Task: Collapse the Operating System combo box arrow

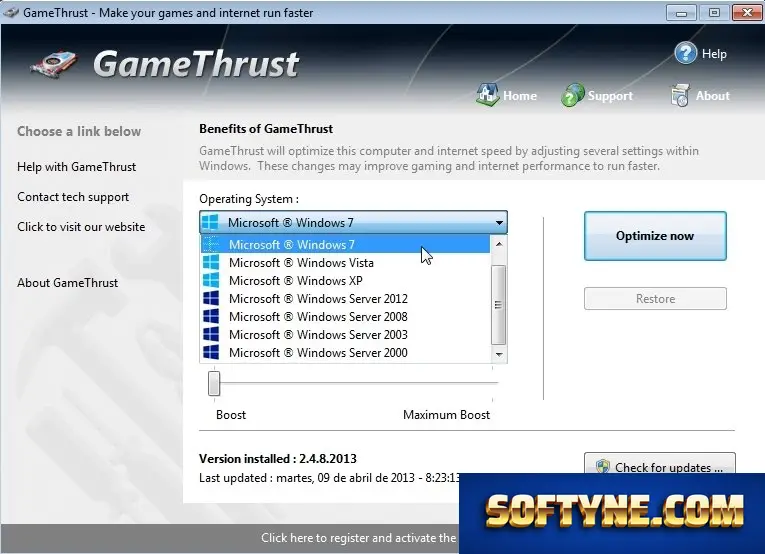Action: 499,223
